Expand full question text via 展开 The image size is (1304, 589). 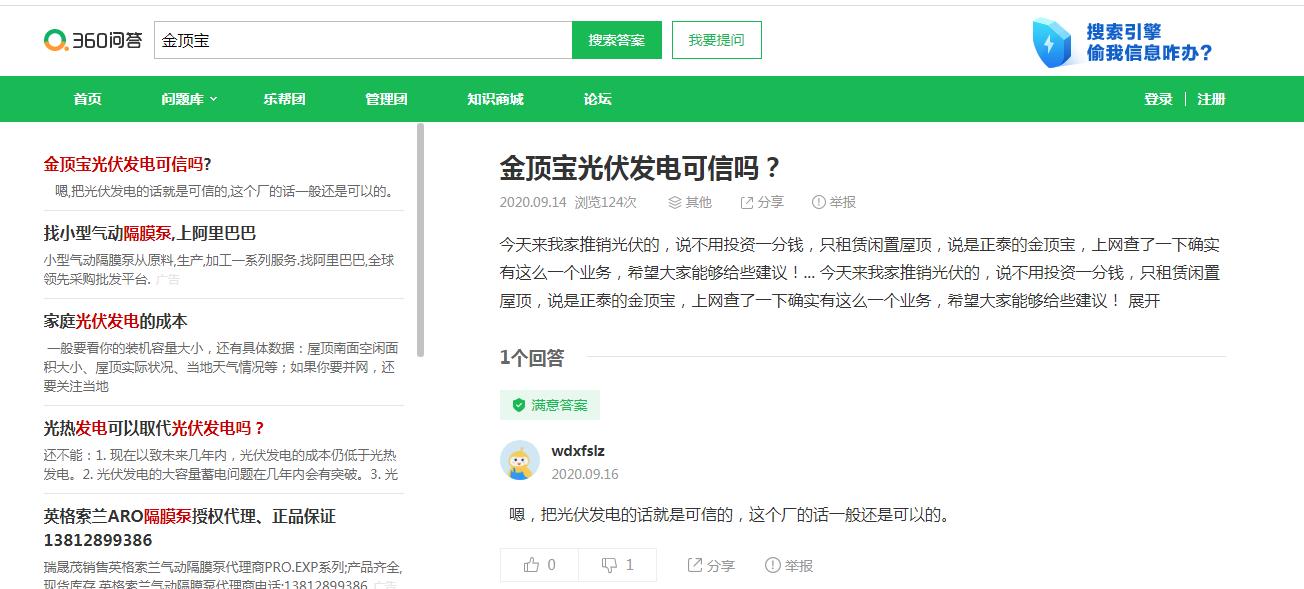click(x=1144, y=300)
